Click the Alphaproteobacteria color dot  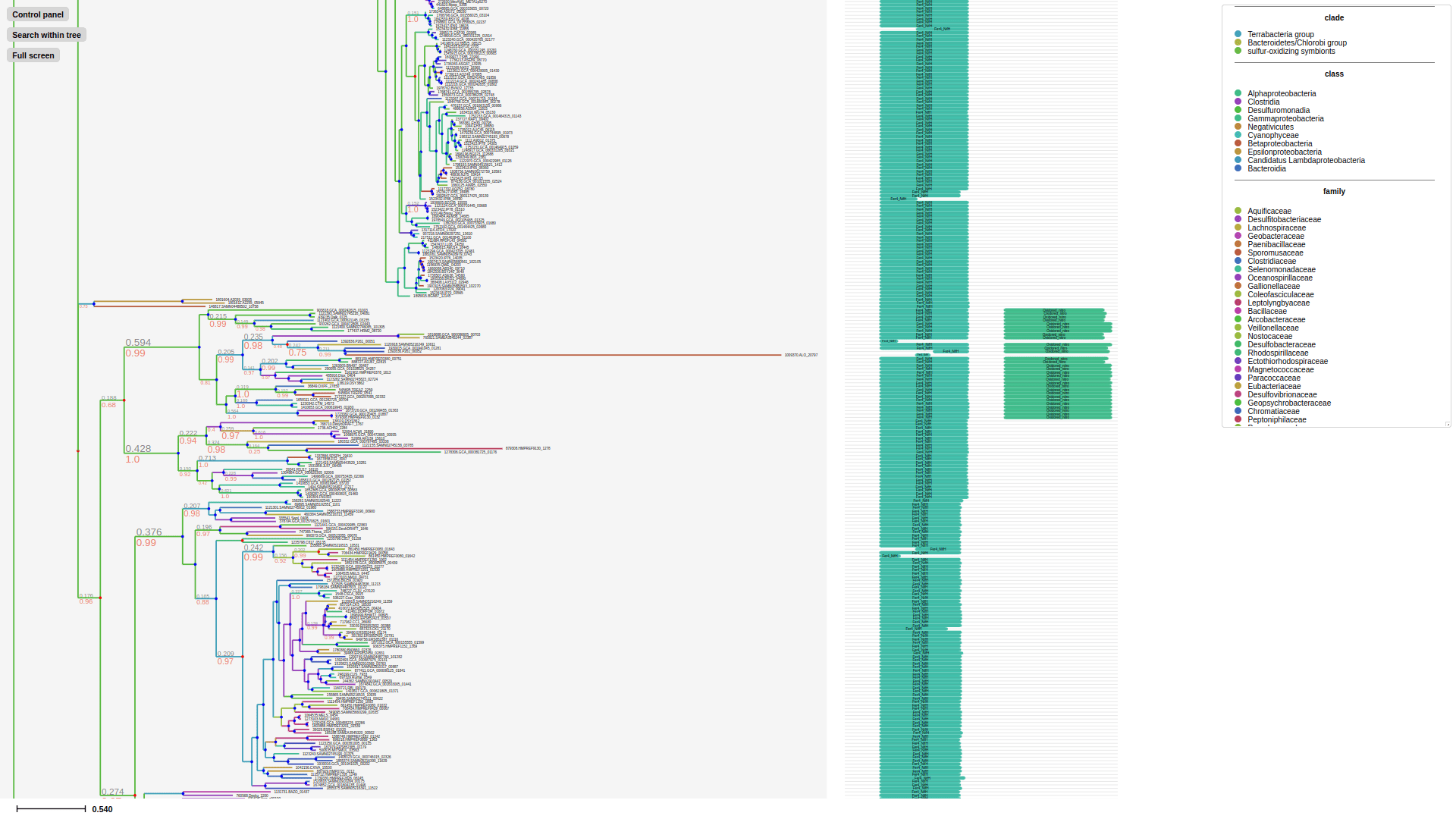pos(1238,93)
